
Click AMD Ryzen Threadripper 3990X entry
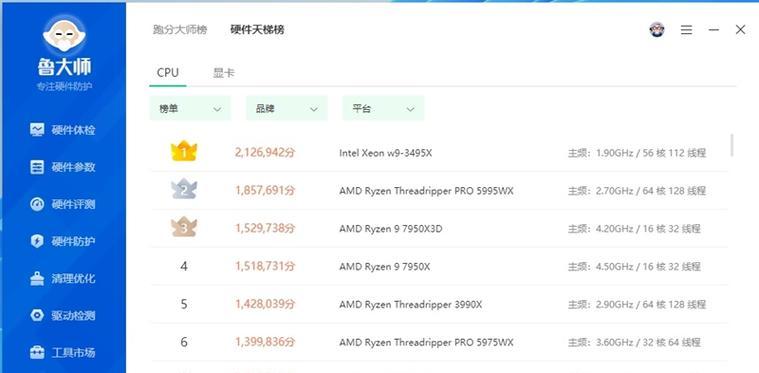pos(410,305)
